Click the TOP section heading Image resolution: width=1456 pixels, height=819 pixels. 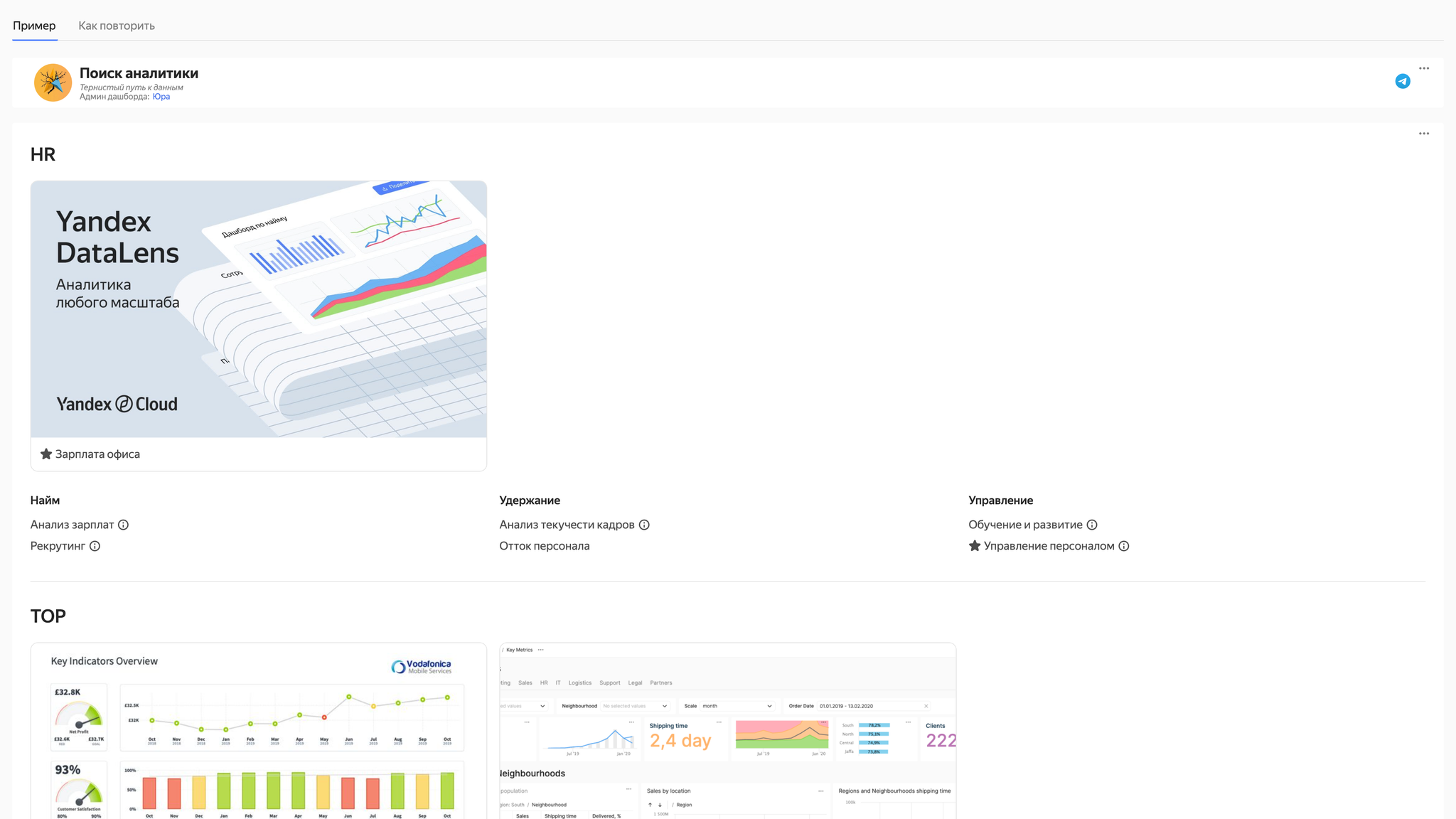(x=48, y=616)
